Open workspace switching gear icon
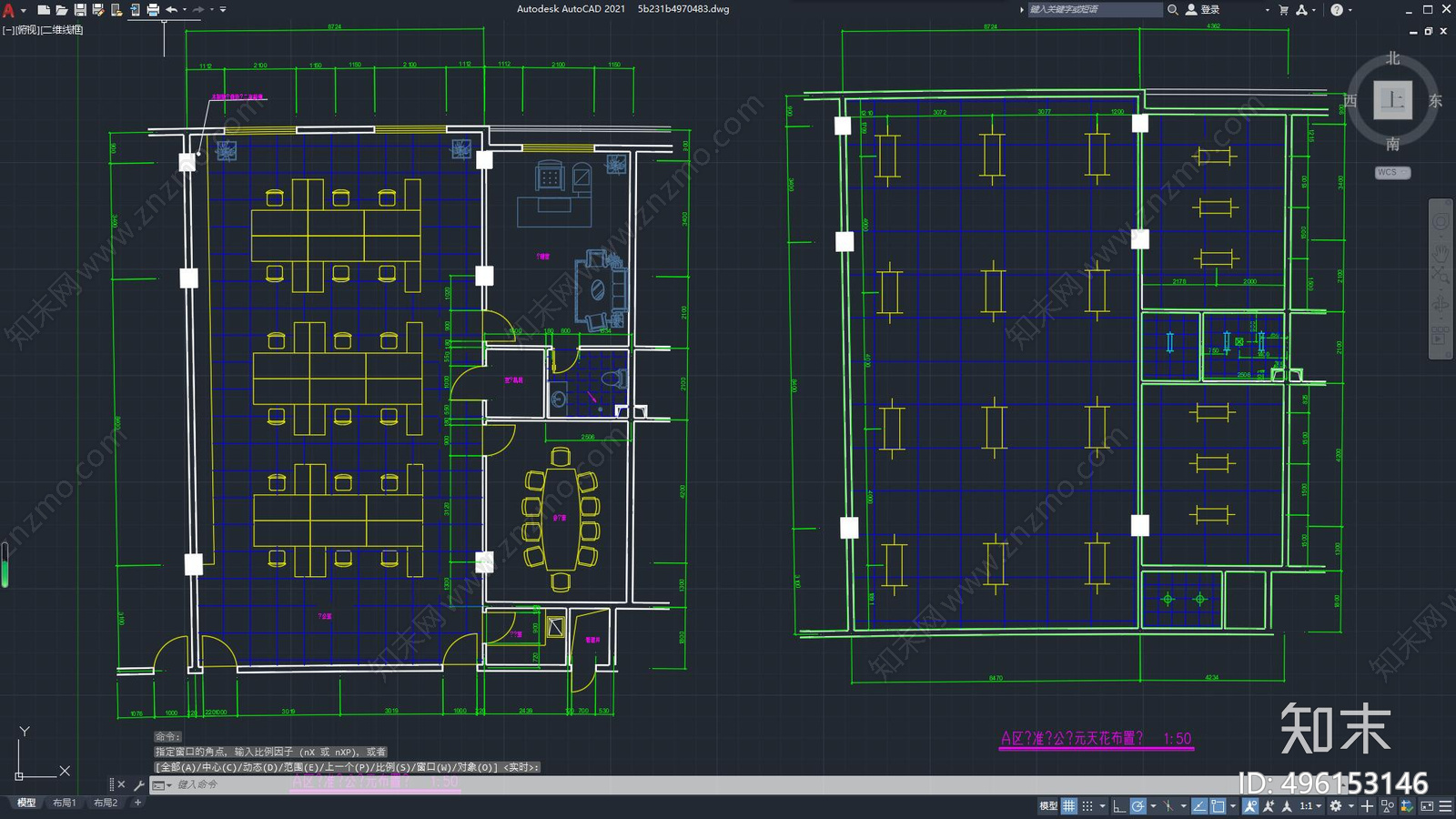 1336,806
